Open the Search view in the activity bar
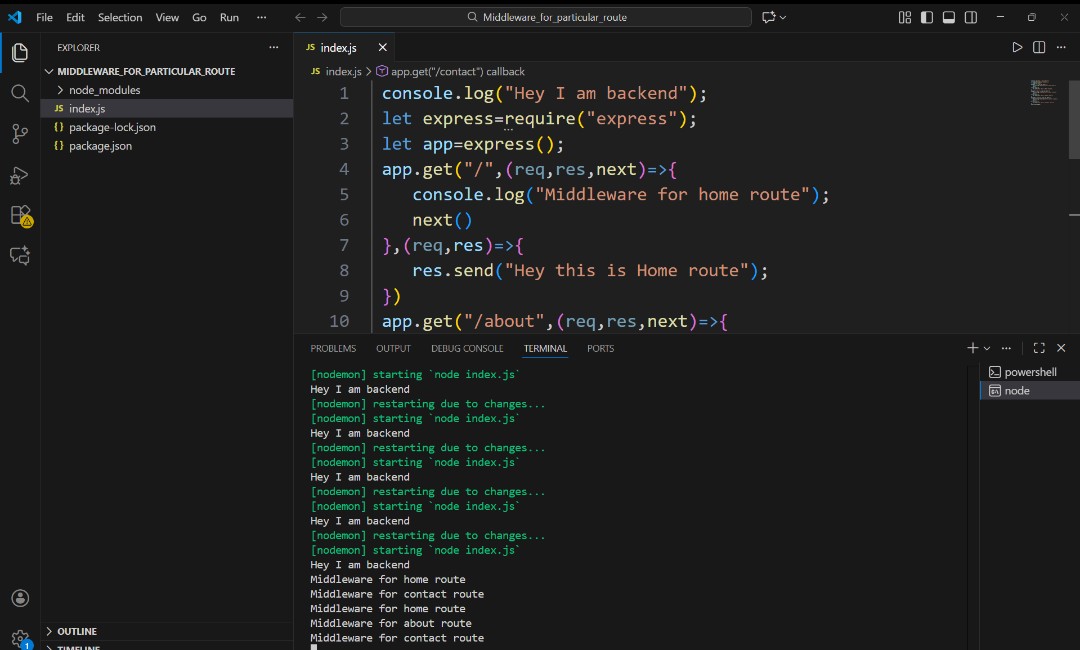This screenshot has width=1080, height=650. coord(20,92)
